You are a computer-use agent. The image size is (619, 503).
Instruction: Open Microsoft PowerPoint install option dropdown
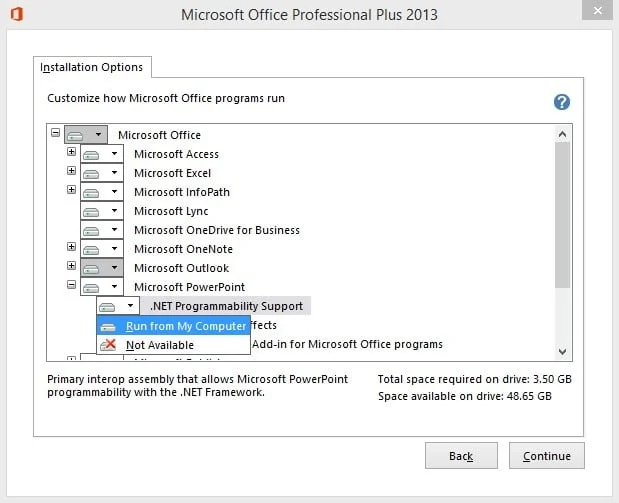(x=102, y=287)
